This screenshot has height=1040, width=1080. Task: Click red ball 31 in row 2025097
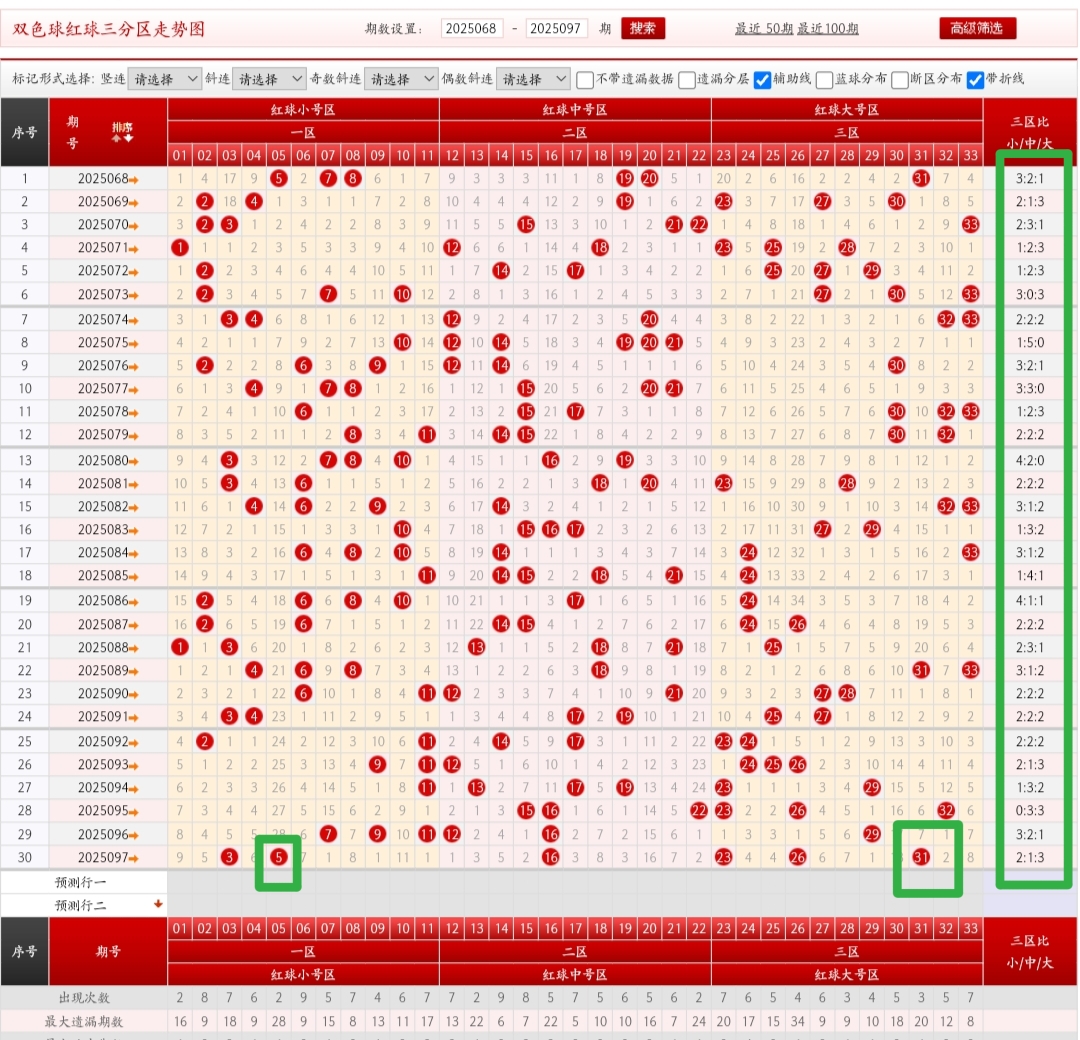tap(920, 857)
